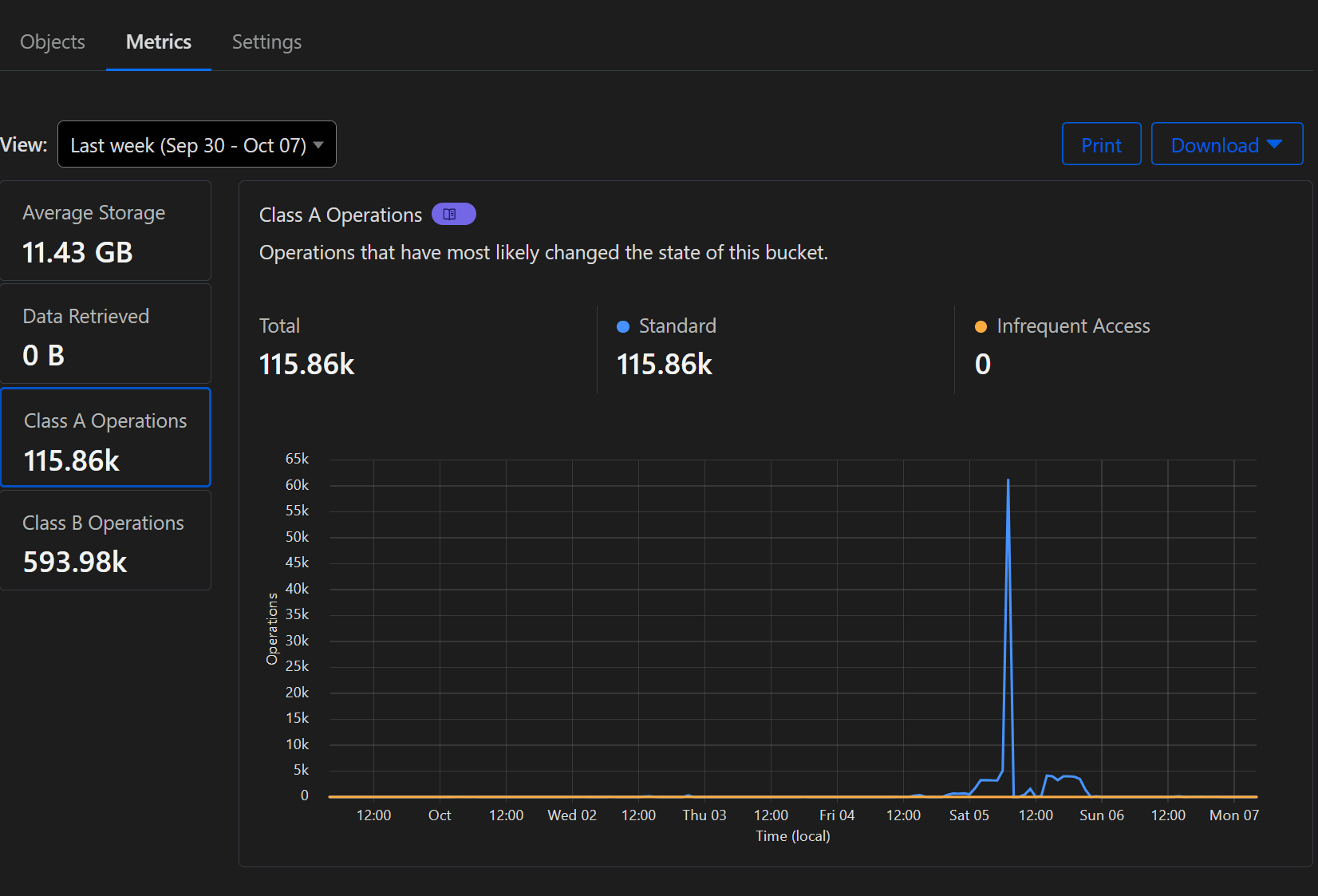
Task: Click the 'Wed 02' x-axis label
Action: pos(572,815)
